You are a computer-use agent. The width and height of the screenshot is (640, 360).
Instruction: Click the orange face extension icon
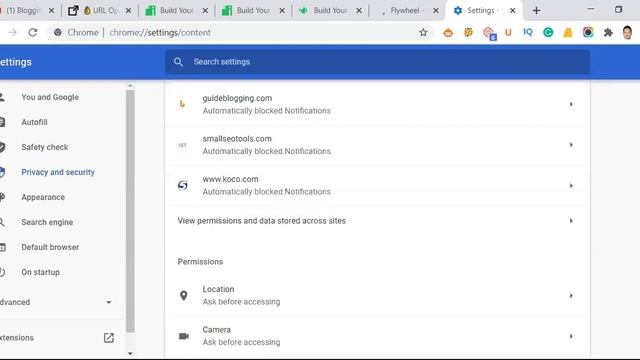tap(448, 33)
